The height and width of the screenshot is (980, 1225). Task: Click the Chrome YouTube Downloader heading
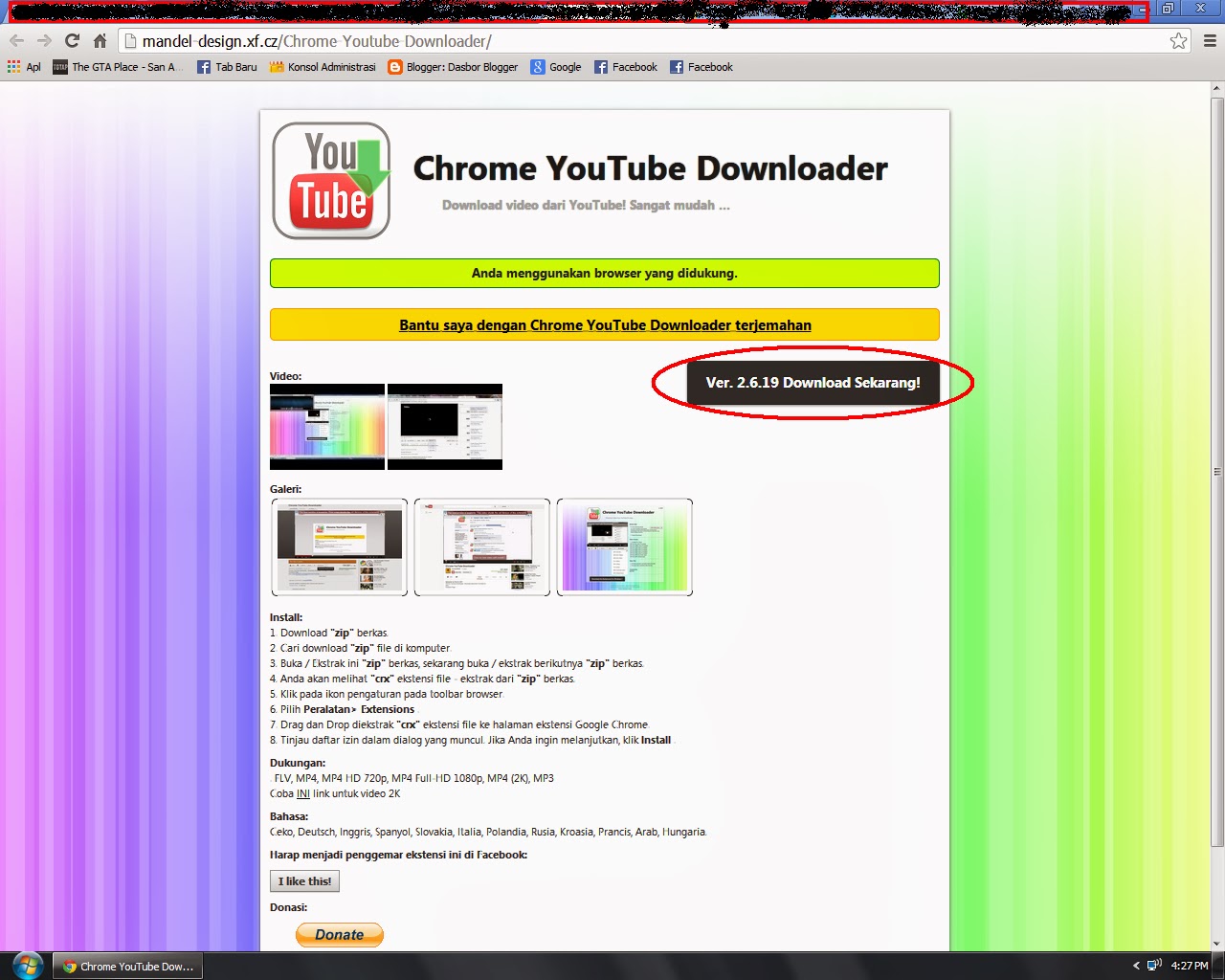click(651, 168)
